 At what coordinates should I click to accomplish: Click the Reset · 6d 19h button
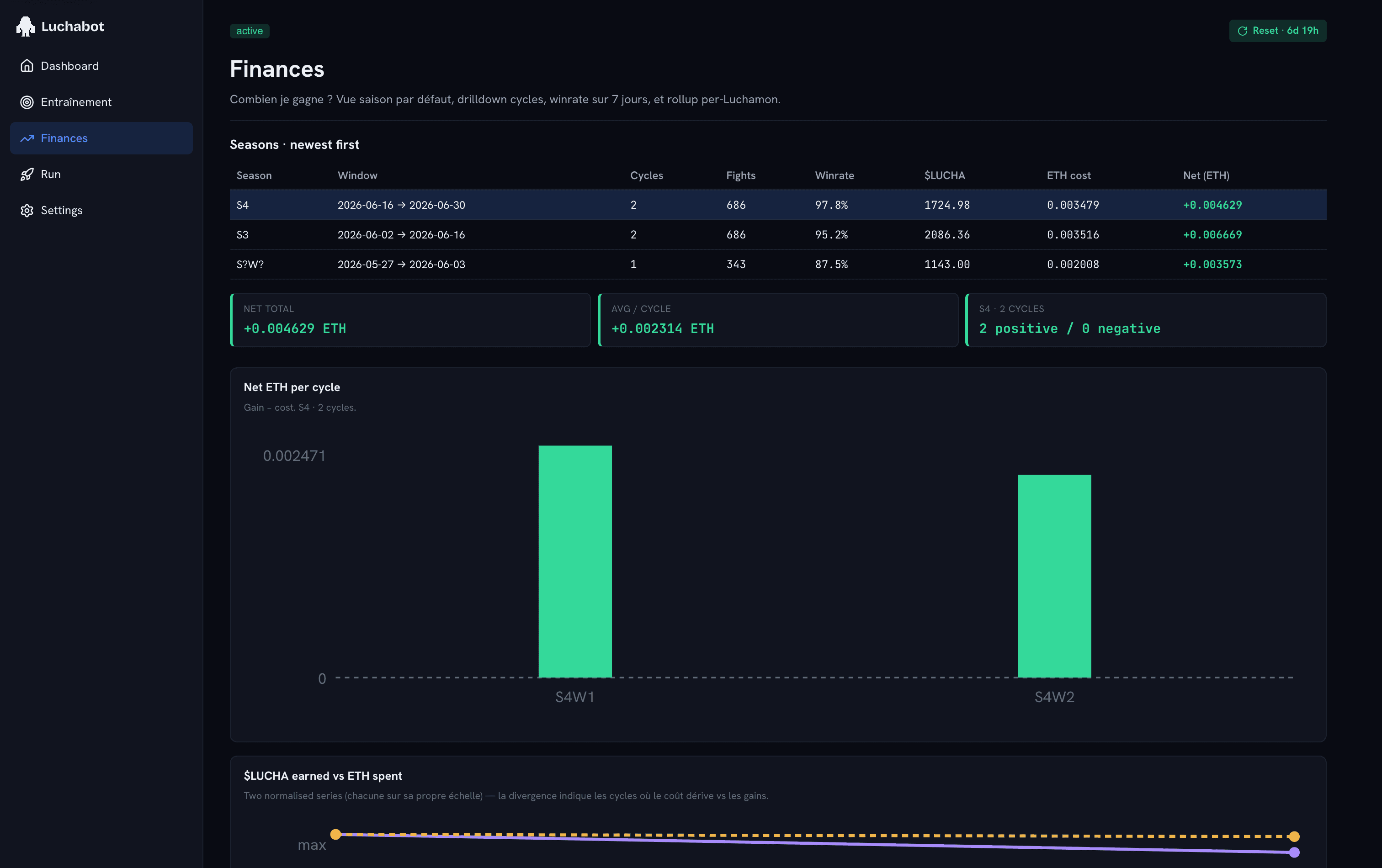1277,31
